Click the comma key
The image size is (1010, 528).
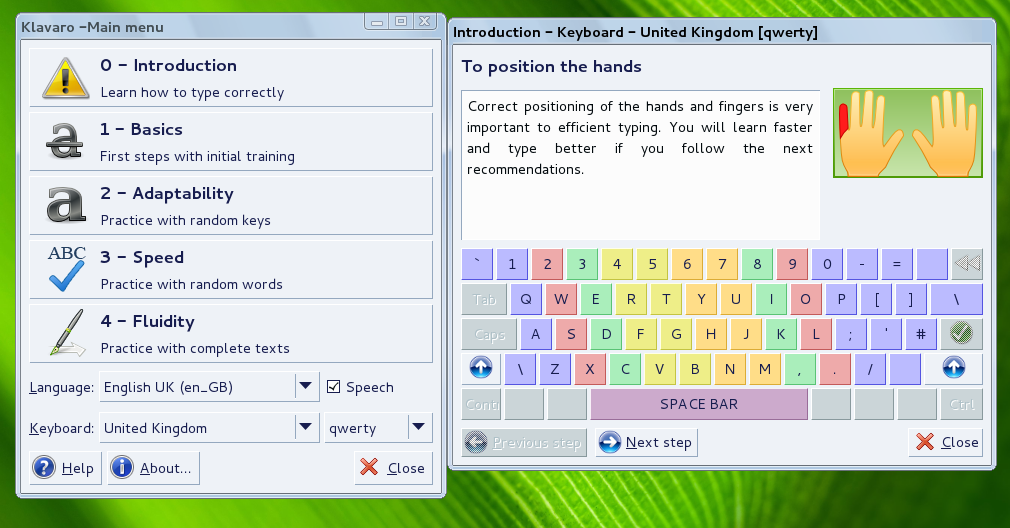[799, 369]
